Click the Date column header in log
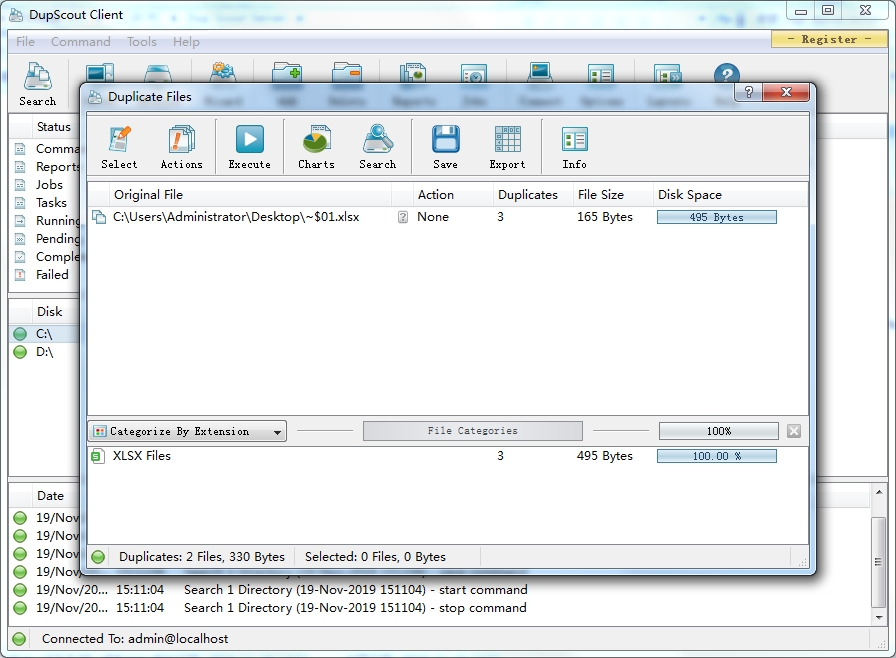Image resolution: width=896 pixels, height=658 pixels. click(50, 496)
